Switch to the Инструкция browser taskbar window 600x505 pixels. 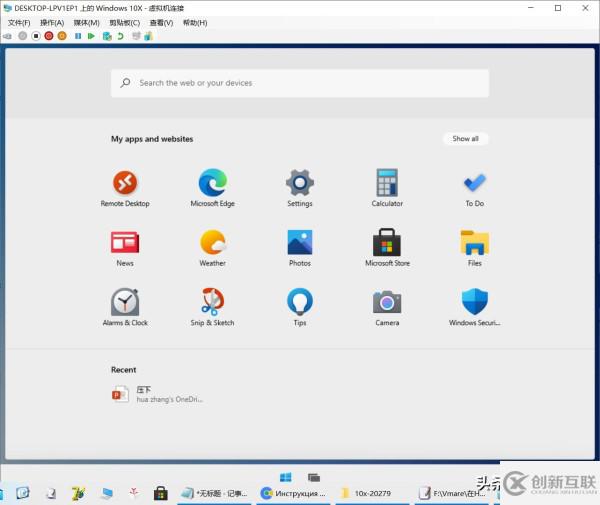pyautogui.click(x=293, y=494)
